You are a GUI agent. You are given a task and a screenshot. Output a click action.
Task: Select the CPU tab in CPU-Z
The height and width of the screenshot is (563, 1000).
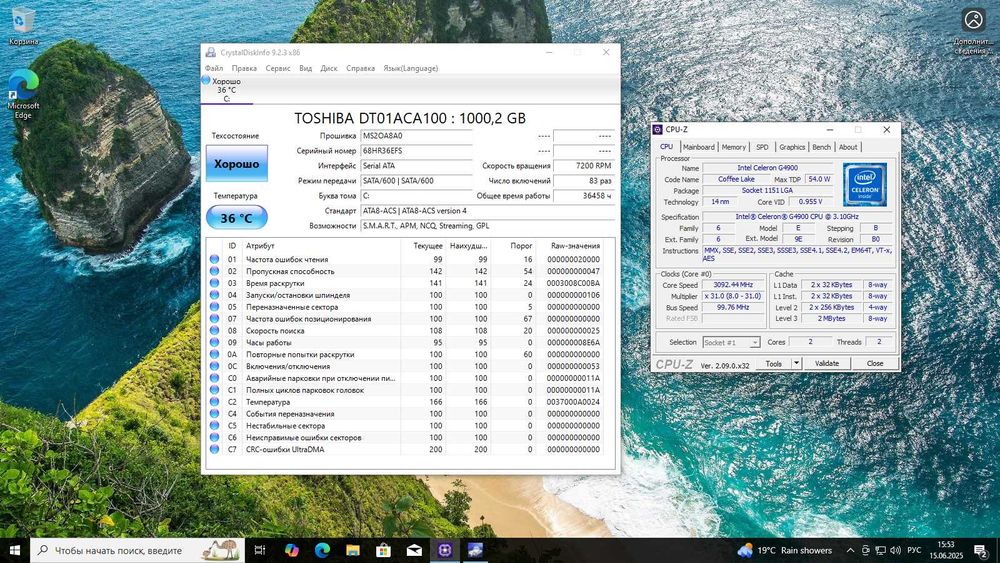666,147
